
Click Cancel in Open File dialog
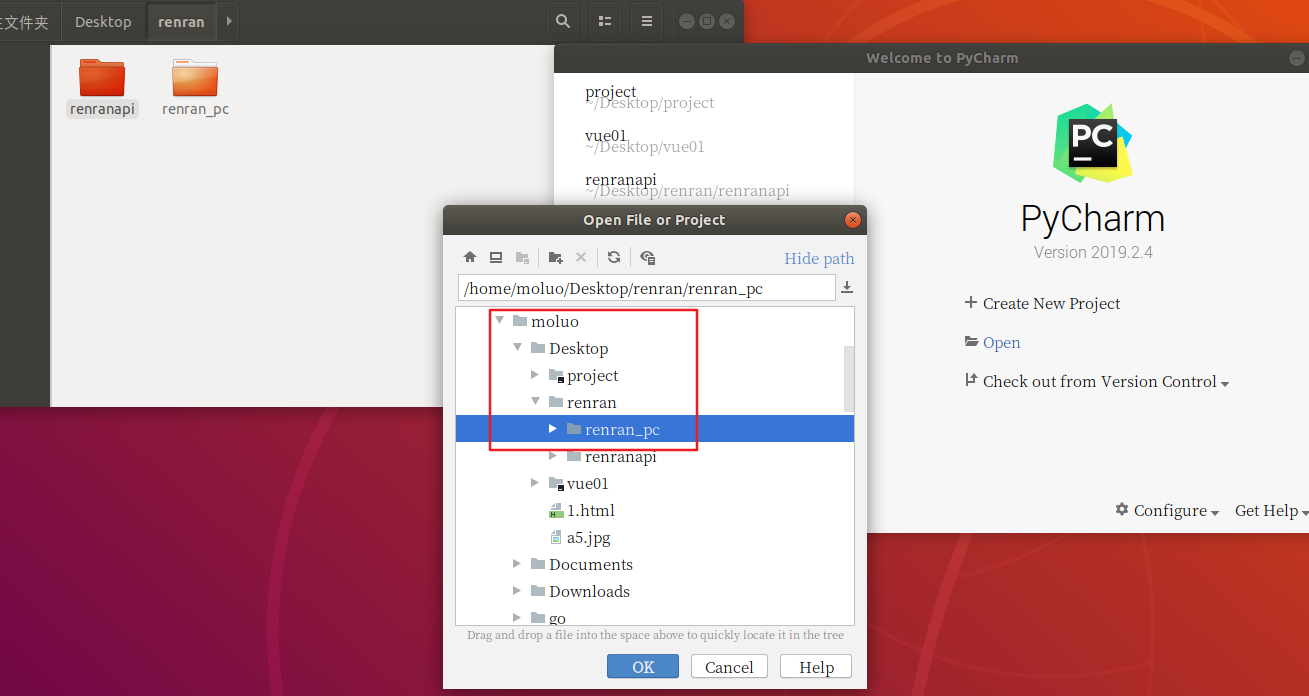(729, 667)
